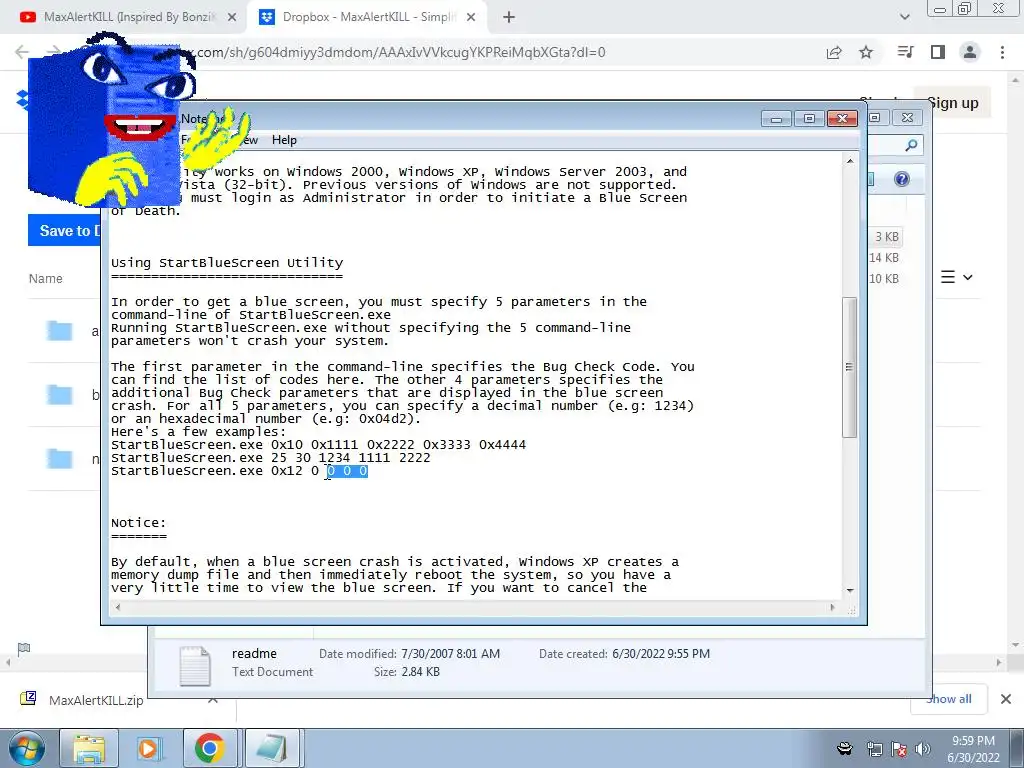Open the Chrome media control icon
Screen dimensions: 1024x768
click(905, 52)
